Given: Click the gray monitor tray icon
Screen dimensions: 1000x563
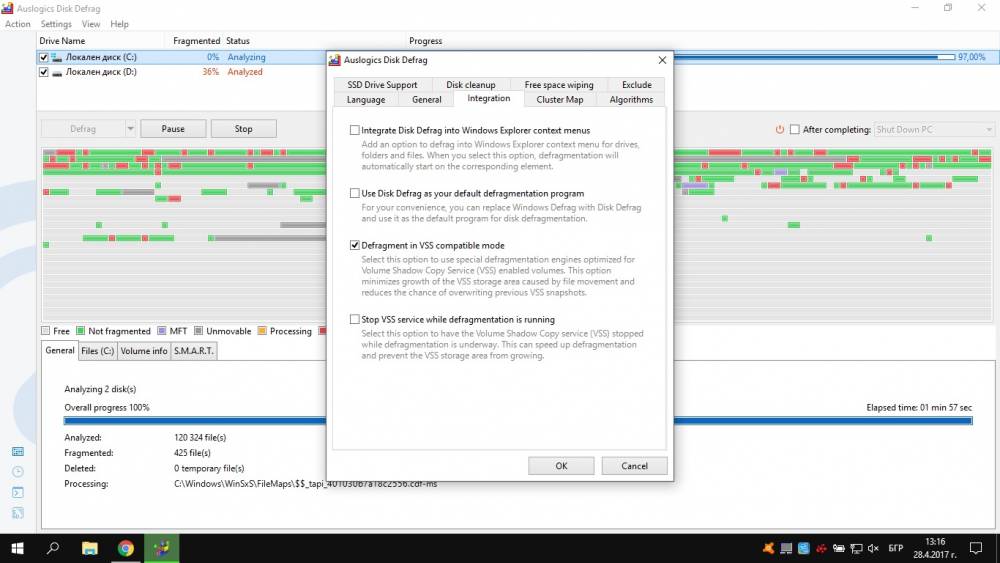Looking at the screenshot, I should tap(786, 548).
